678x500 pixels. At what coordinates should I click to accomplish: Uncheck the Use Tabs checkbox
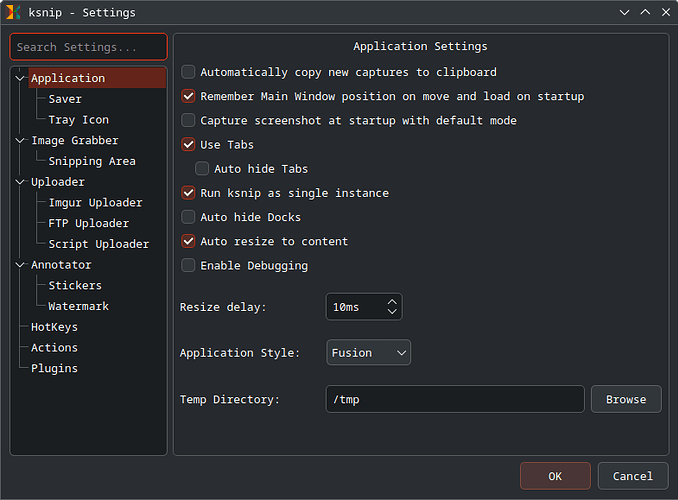click(188, 144)
